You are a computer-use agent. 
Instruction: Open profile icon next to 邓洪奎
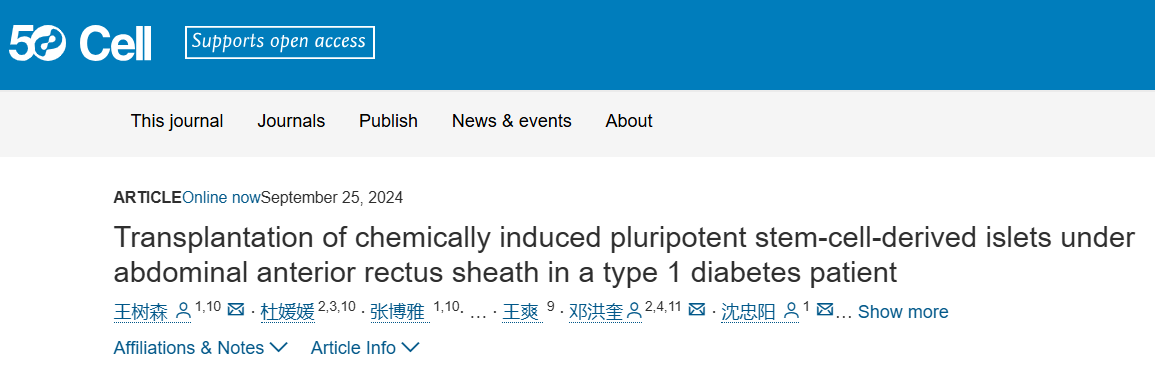click(634, 312)
